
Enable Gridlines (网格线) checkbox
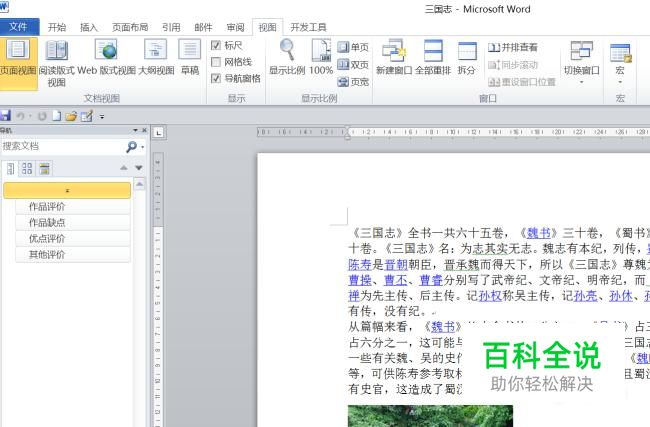[x=216, y=62]
